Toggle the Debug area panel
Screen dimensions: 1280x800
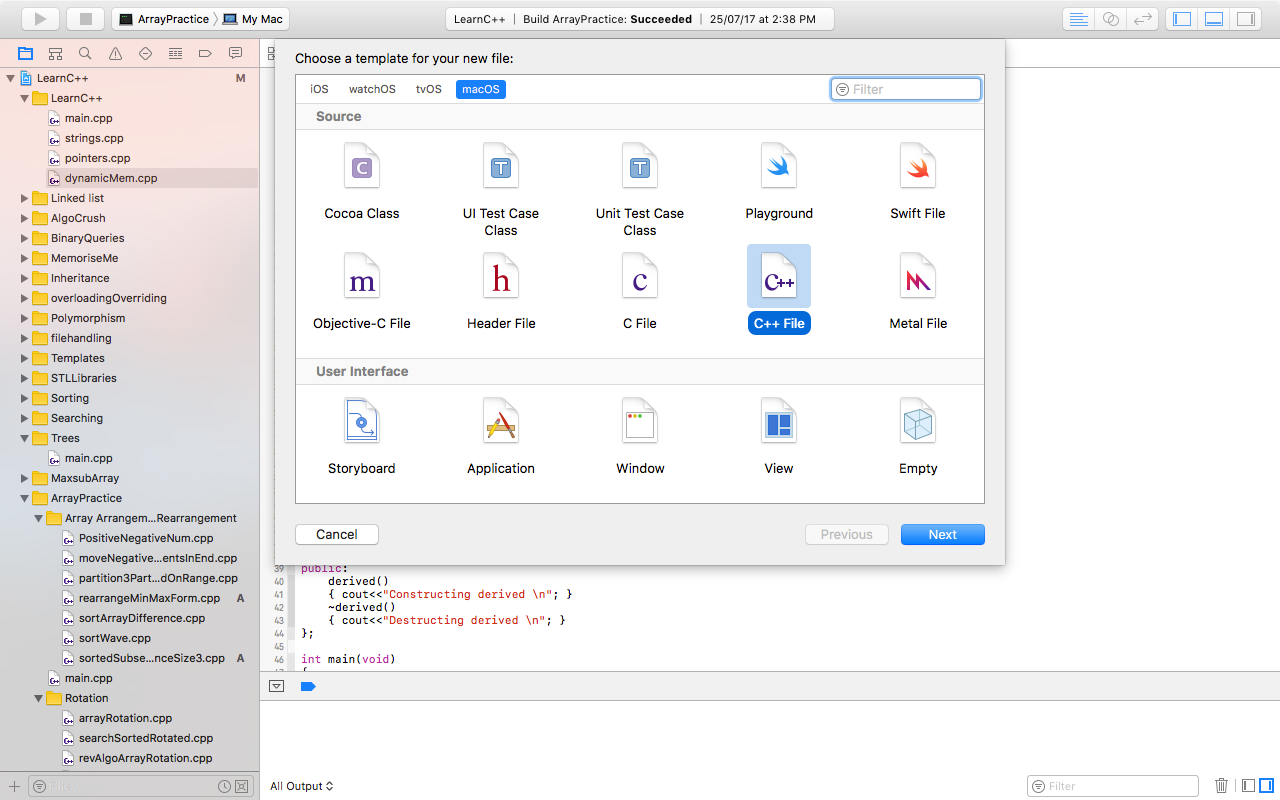click(x=1214, y=19)
